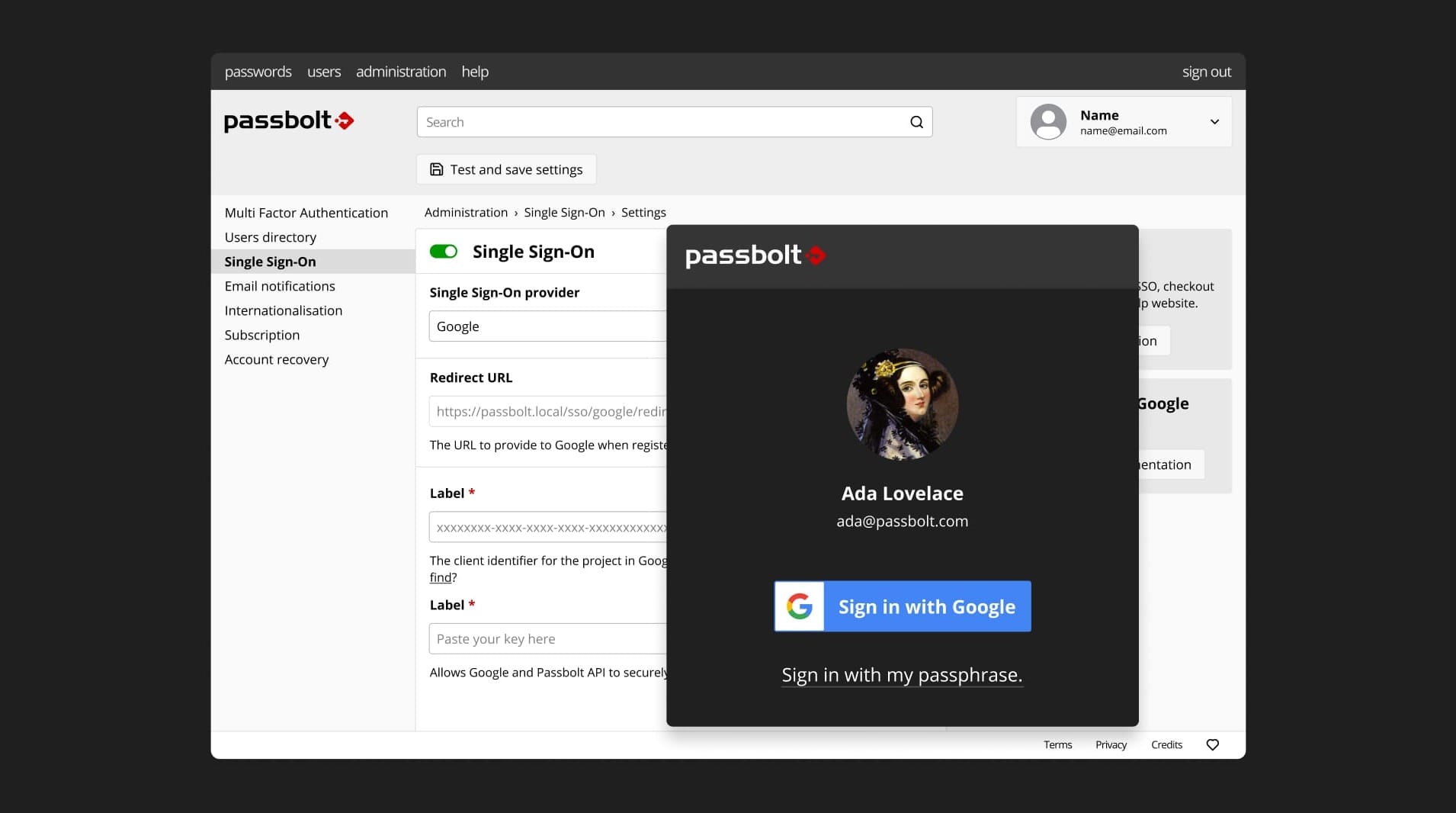1456x813 pixels.
Task: Click the heart icon in the page footer
Action: tap(1212, 745)
